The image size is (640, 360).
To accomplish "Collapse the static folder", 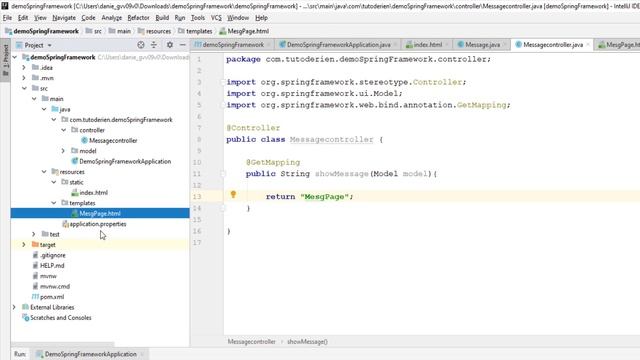I will (x=54, y=182).
